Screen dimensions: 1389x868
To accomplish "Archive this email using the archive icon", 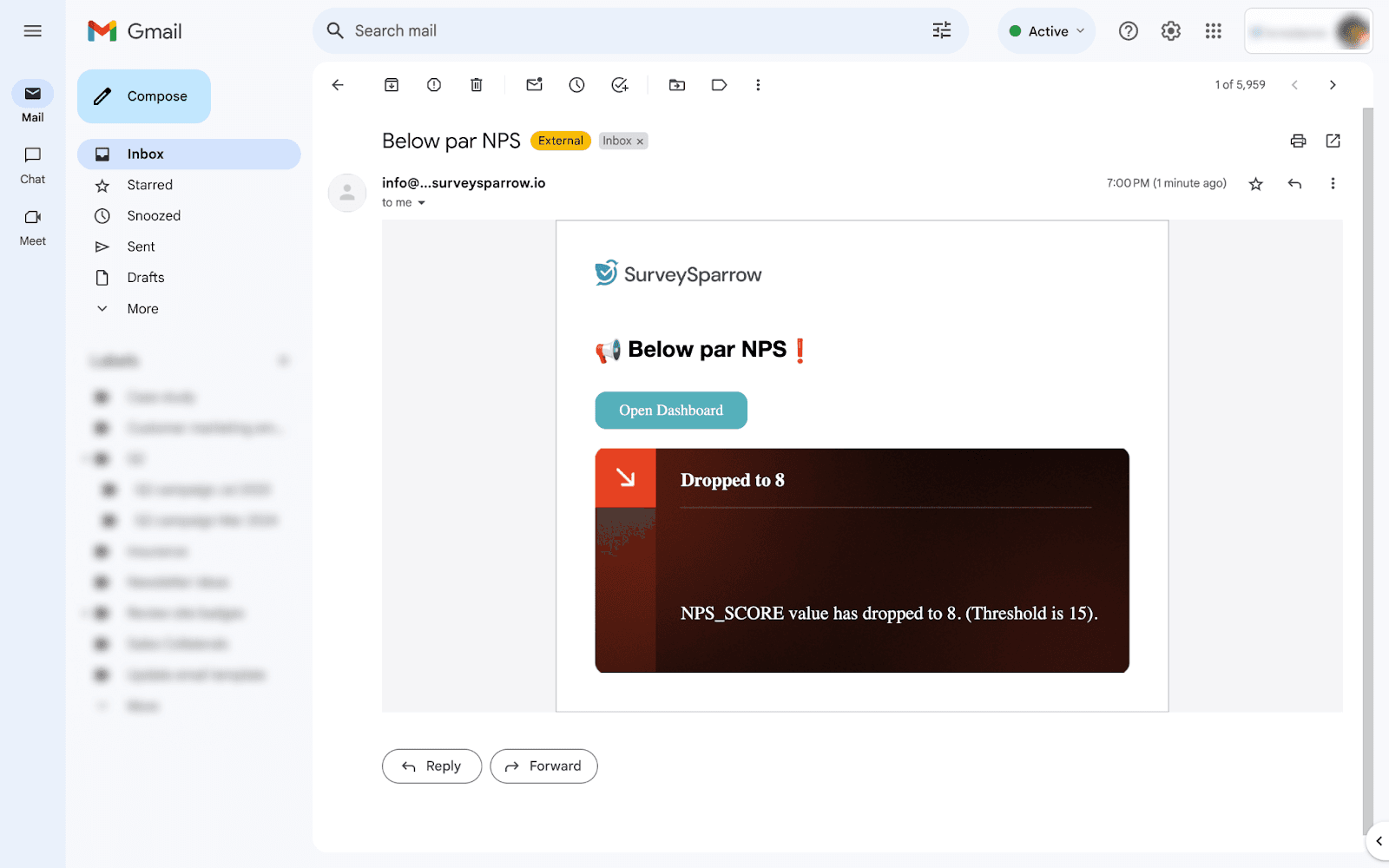I will point(392,85).
